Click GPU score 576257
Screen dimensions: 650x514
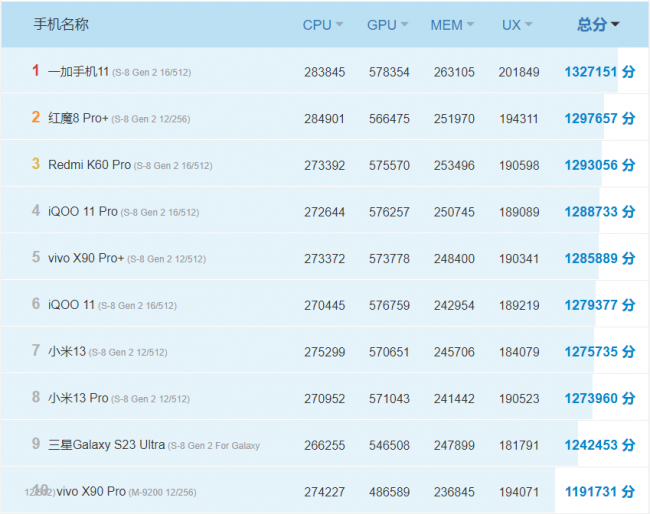coord(389,212)
